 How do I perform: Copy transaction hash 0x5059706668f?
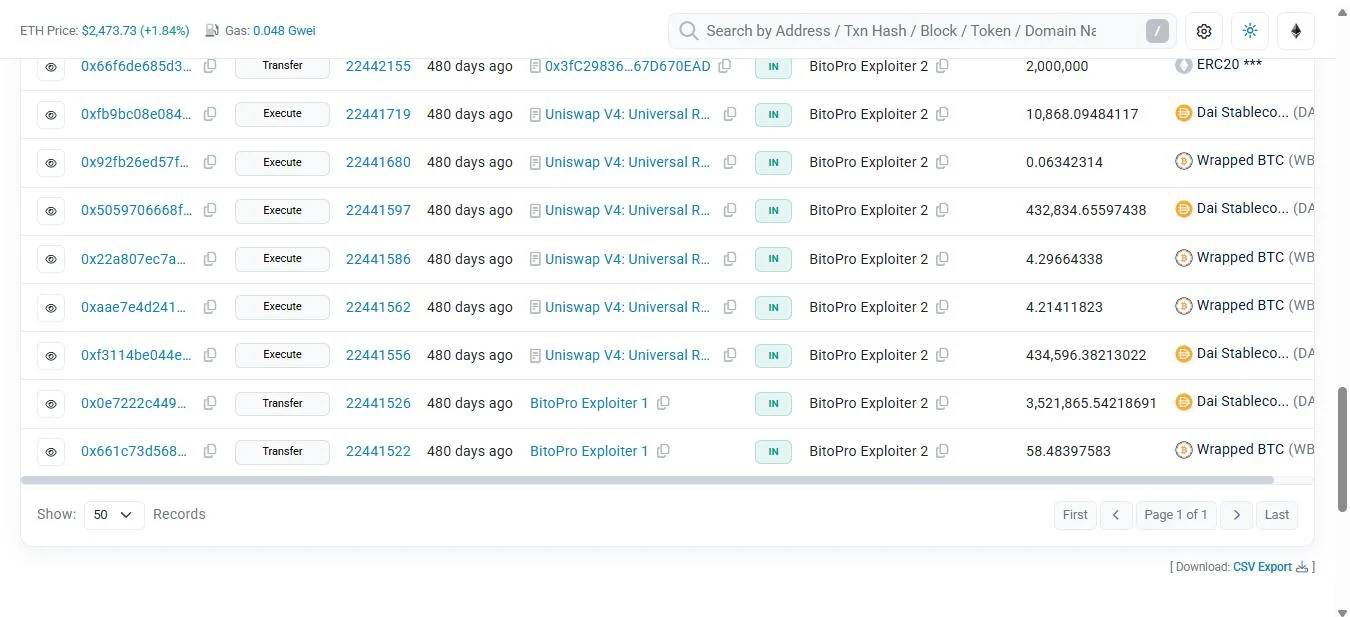(210, 210)
